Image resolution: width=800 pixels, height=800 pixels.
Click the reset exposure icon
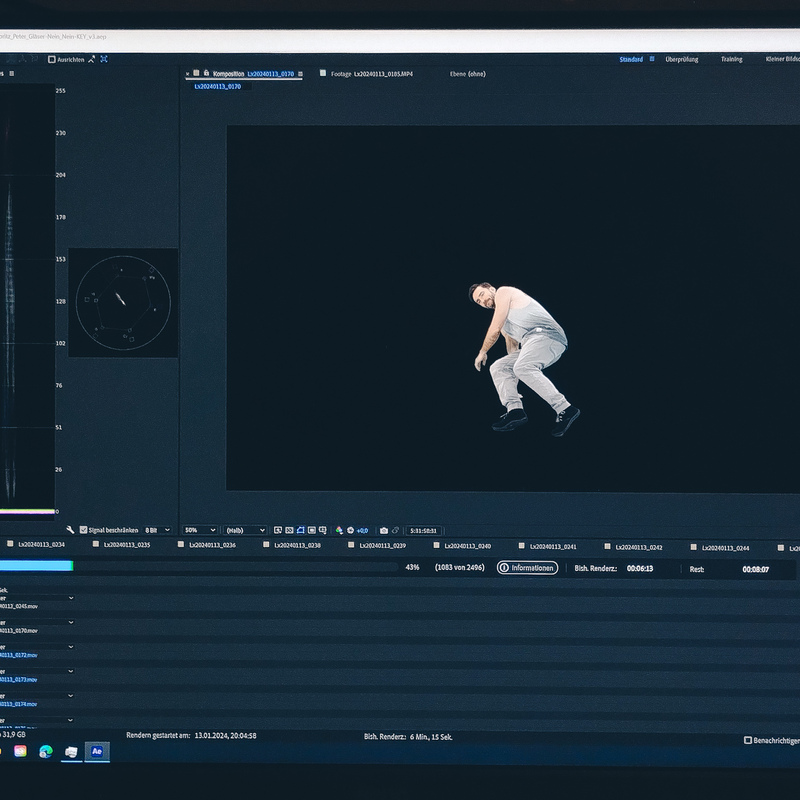coord(351,531)
